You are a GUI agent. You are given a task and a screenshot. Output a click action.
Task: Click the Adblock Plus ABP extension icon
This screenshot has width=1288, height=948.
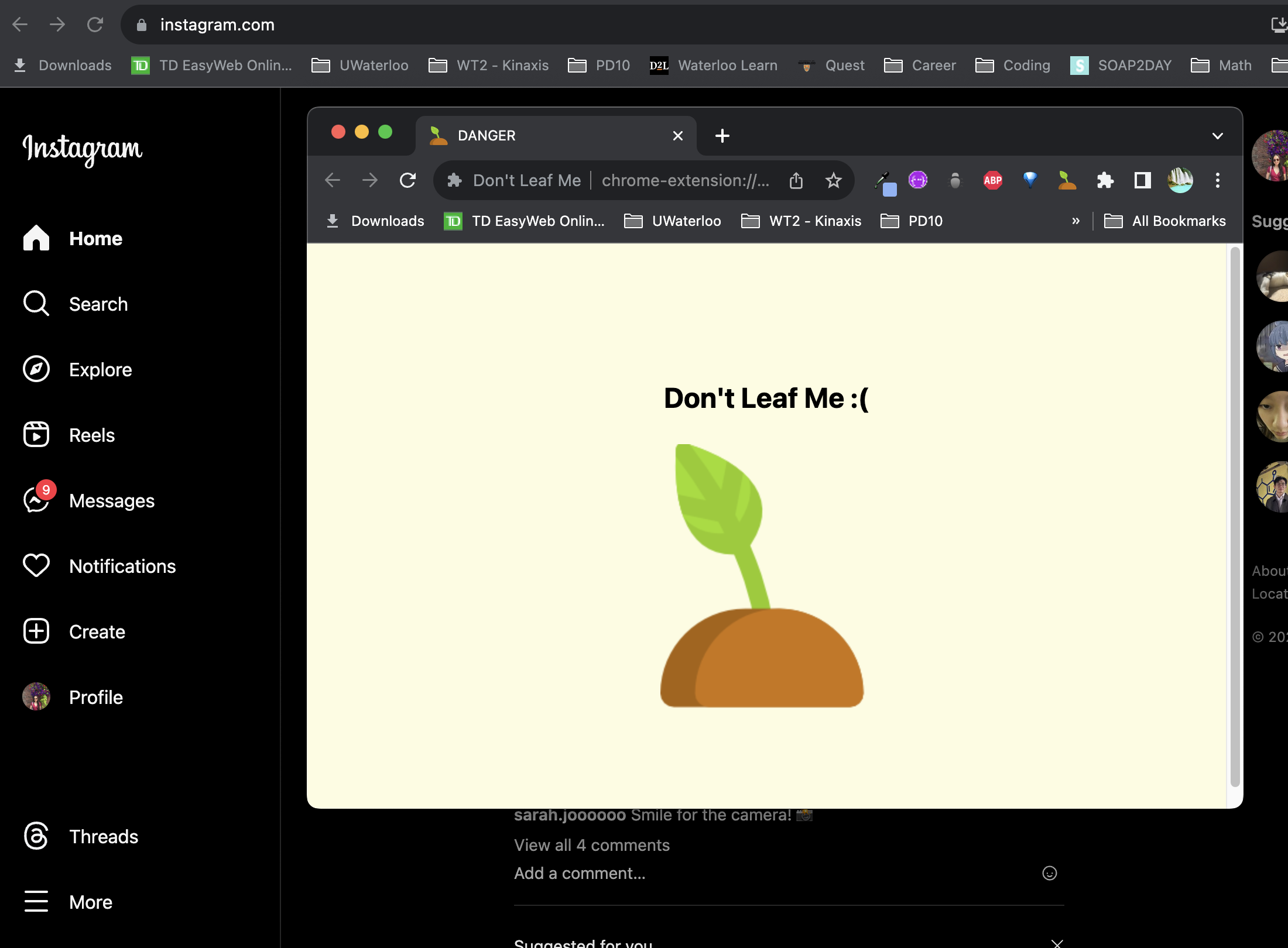pos(992,180)
